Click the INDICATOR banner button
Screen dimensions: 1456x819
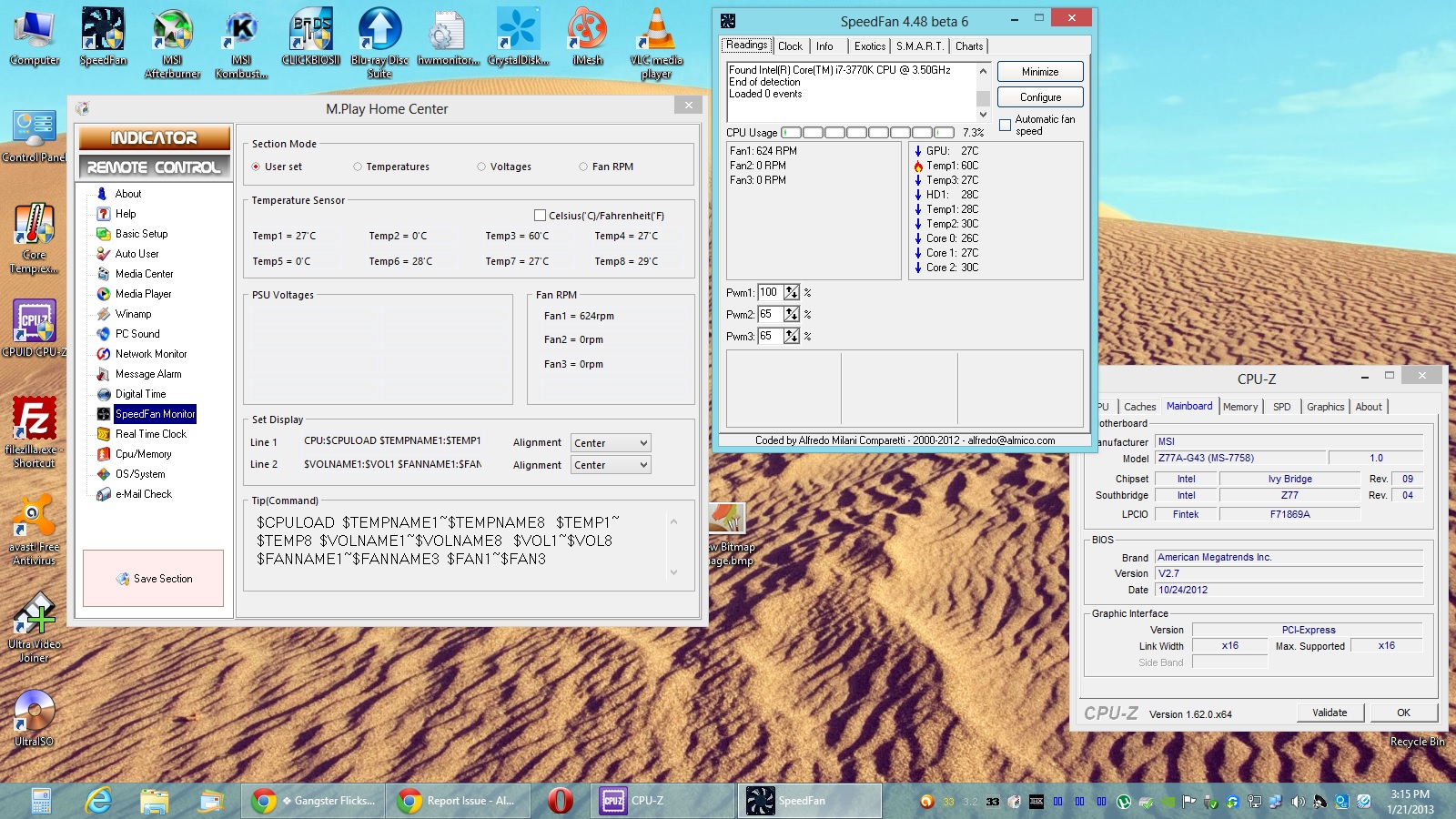click(x=154, y=138)
